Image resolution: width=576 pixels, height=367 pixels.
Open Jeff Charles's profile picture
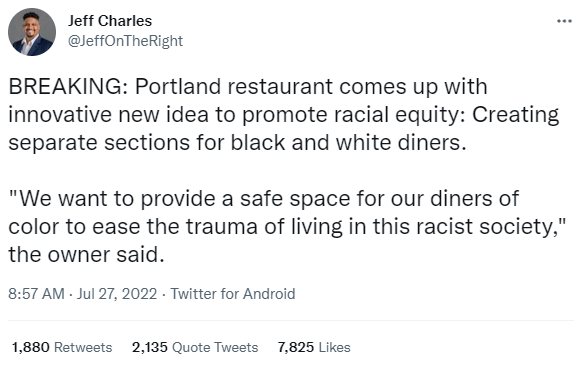(x=32, y=32)
